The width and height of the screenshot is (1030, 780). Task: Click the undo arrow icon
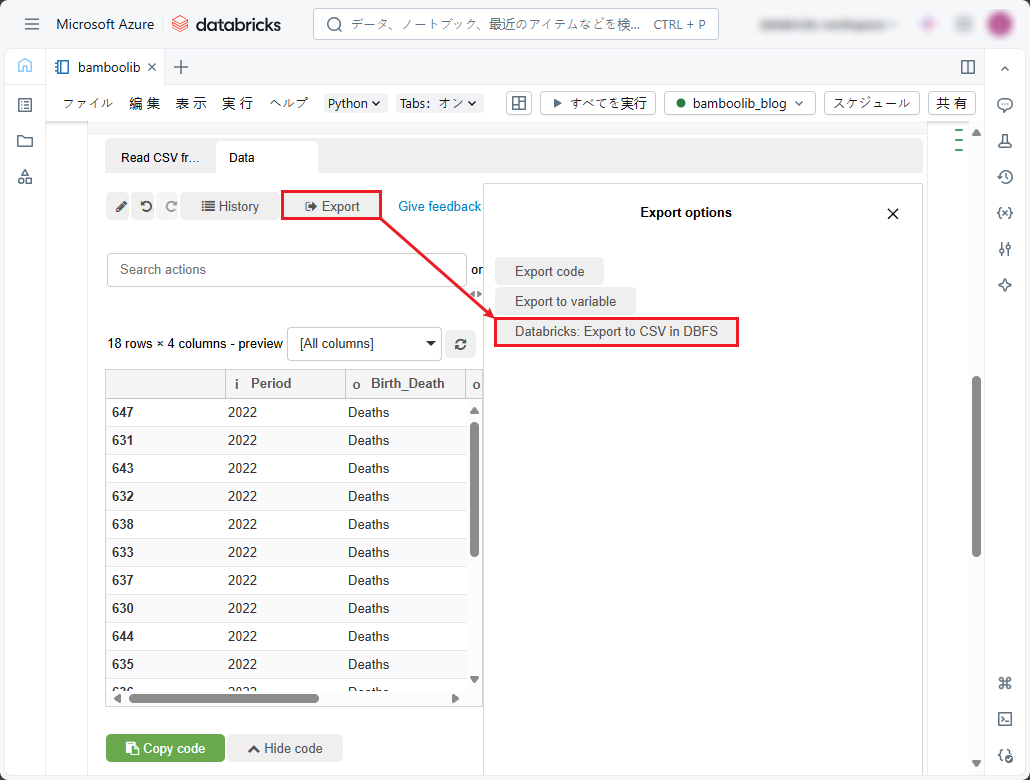tap(146, 207)
